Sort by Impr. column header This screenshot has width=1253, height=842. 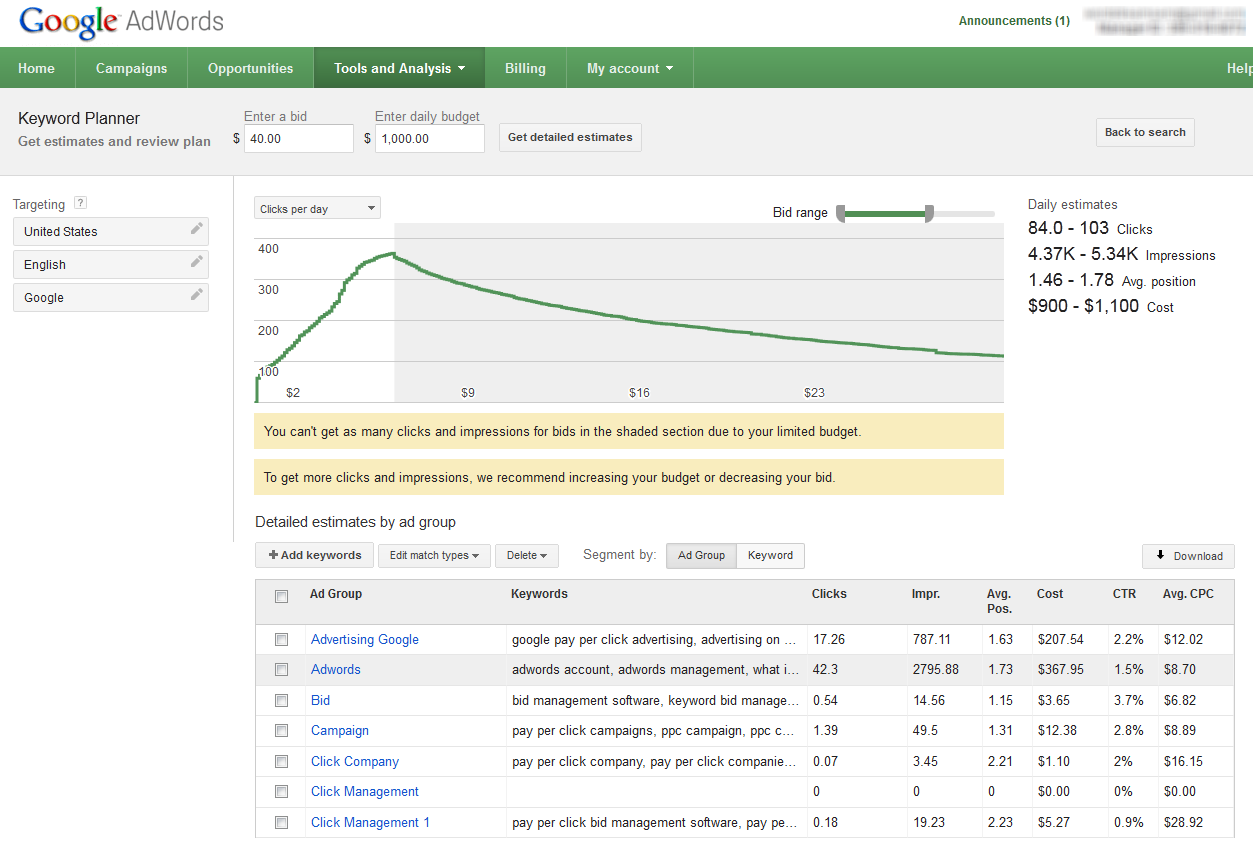click(926, 594)
